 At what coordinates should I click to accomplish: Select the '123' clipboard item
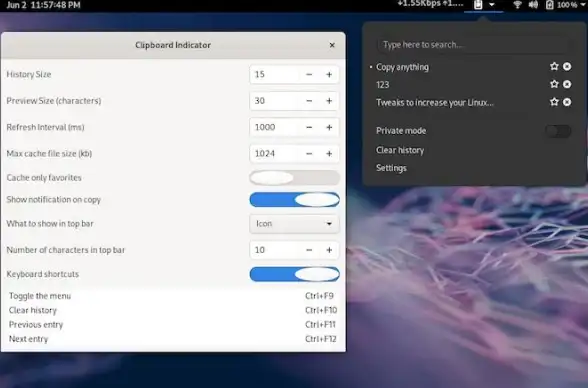coord(382,85)
